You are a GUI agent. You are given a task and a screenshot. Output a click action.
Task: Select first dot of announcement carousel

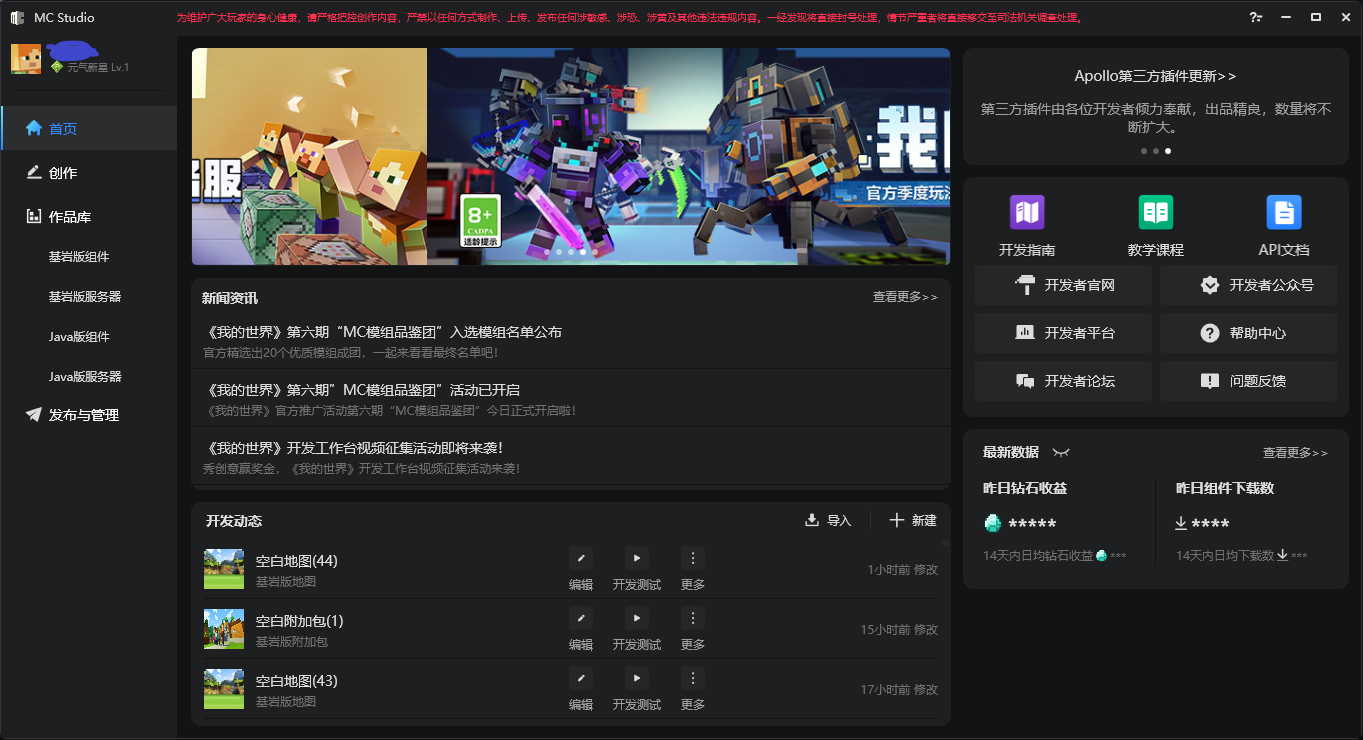click(1144, 151)
